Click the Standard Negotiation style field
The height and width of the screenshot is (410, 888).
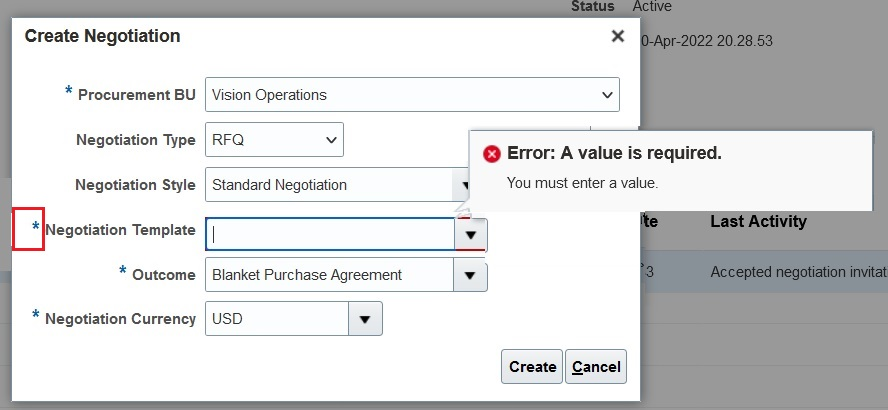click(328, 185)
